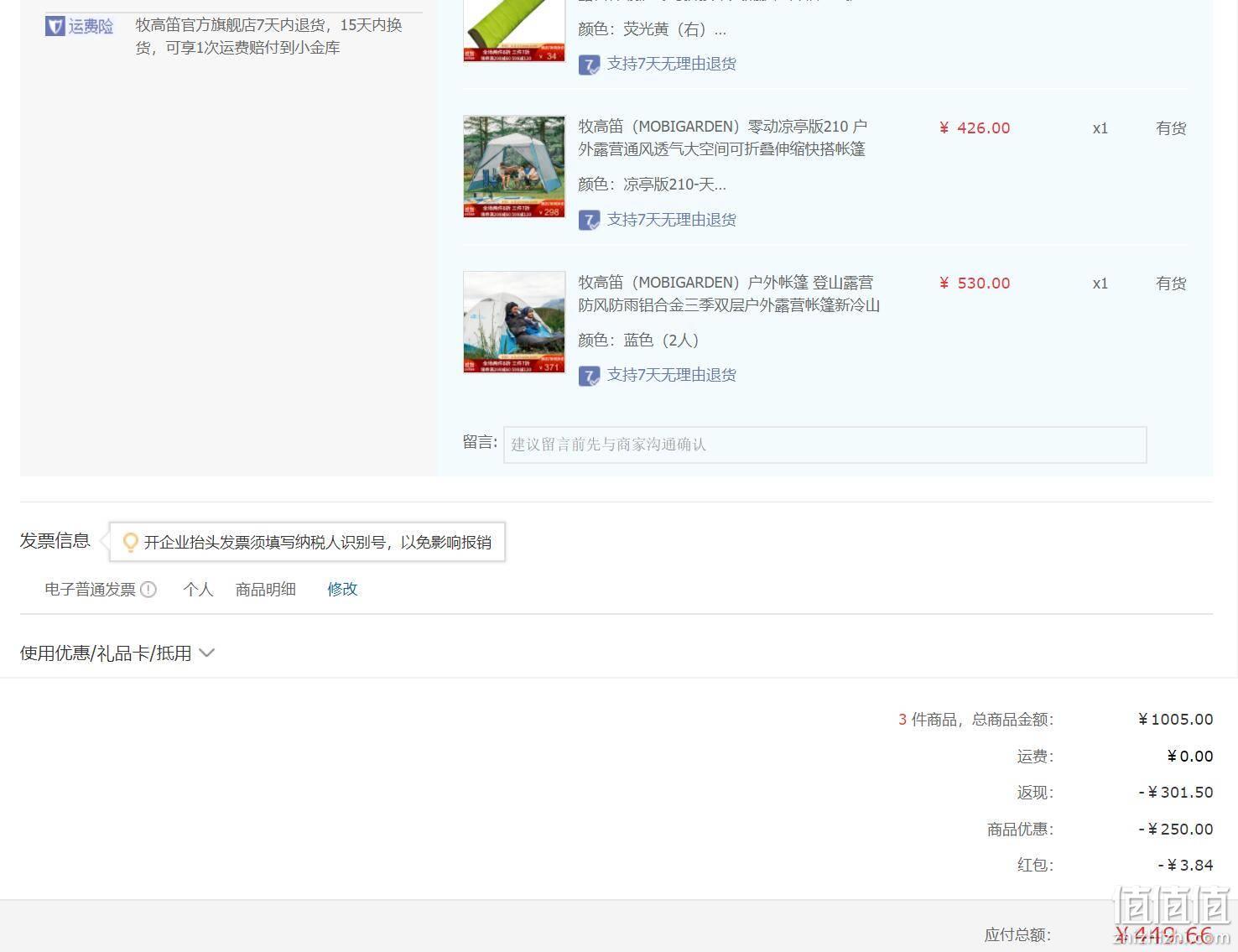Click 运费 value ¥0.00
The image size is (1238, 952).
[1190, 757]
